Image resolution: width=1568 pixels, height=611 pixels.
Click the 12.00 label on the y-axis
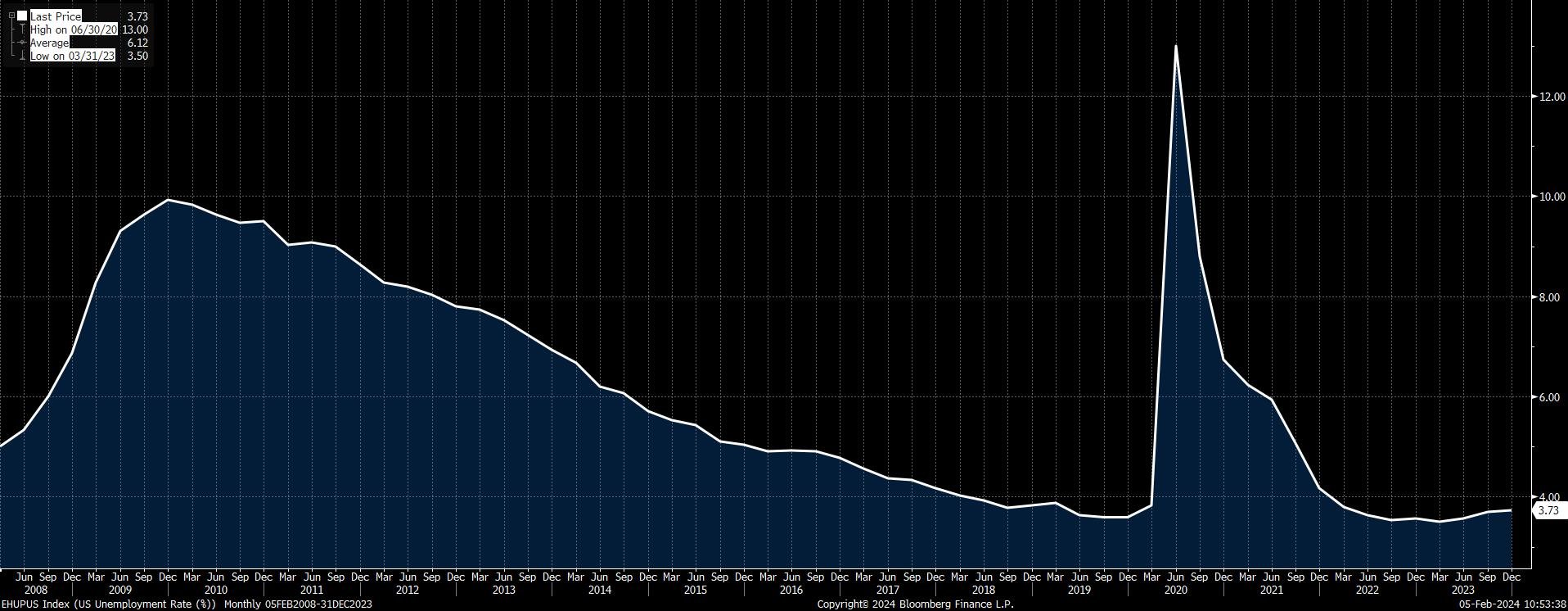(1552, 97)
